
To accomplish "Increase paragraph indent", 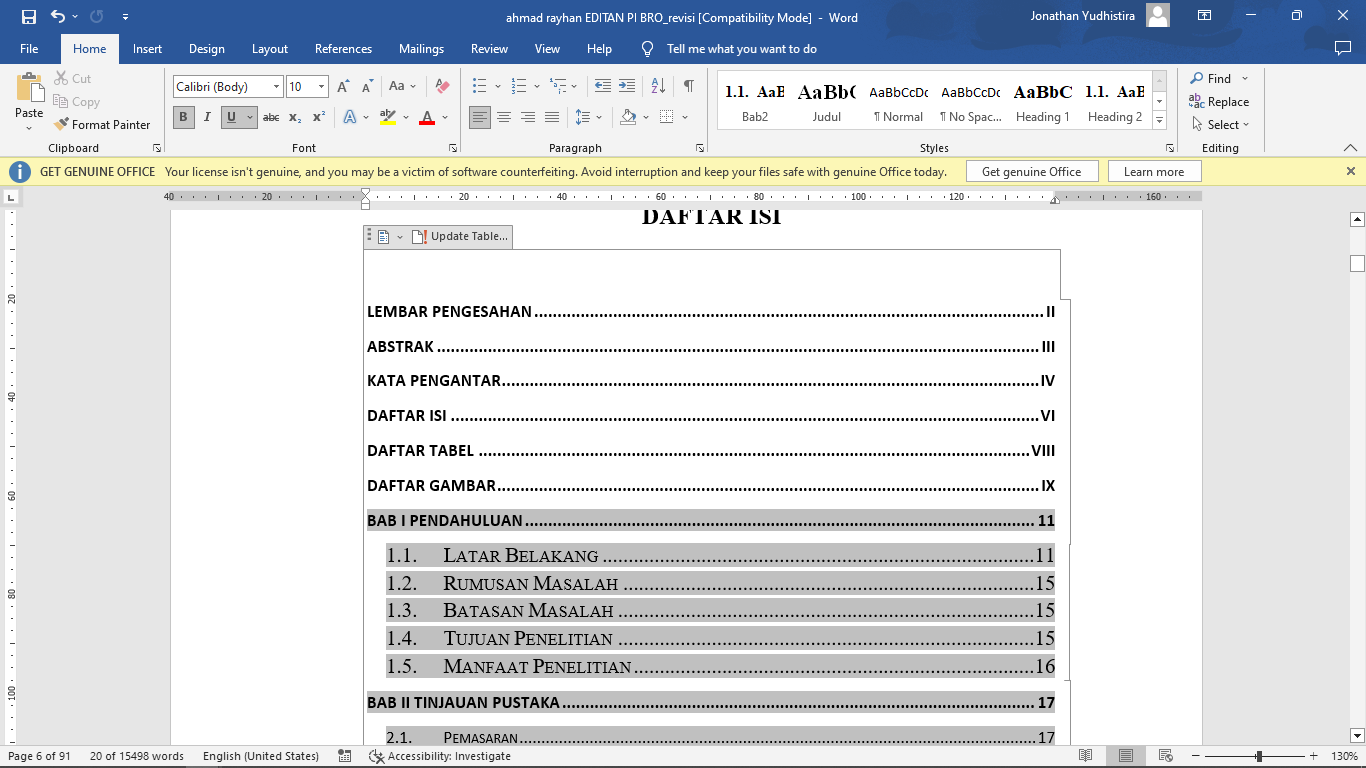I will pyautogui.click(x=627, y=86).
